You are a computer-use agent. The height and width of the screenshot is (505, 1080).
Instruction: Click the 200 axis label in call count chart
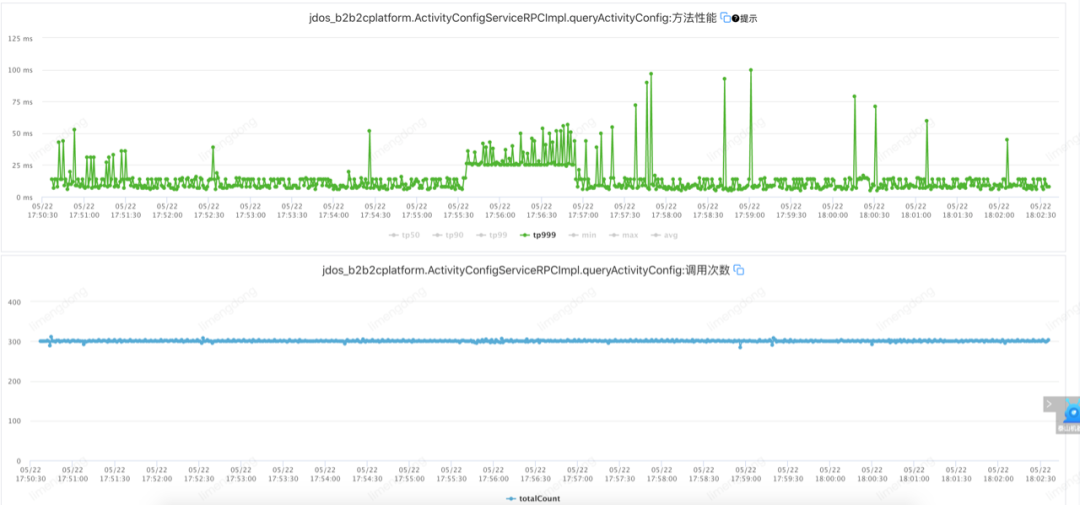pos(15,382)
